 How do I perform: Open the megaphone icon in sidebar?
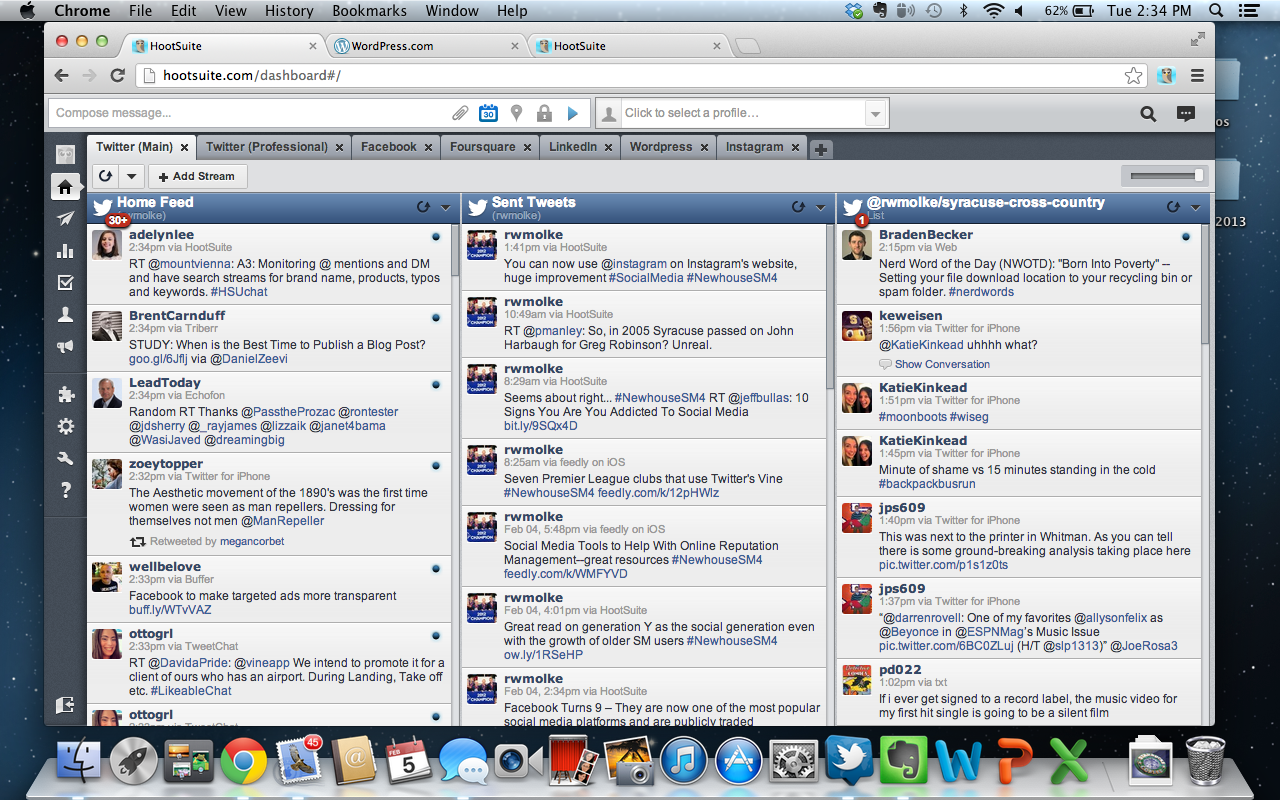point(65,347)
